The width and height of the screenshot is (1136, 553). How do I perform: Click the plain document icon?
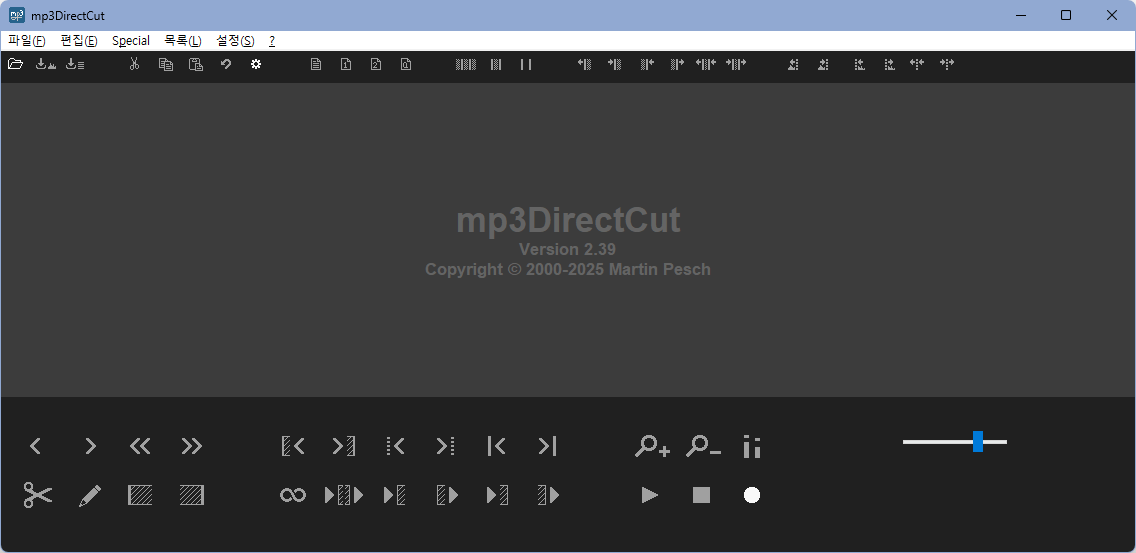316,64
